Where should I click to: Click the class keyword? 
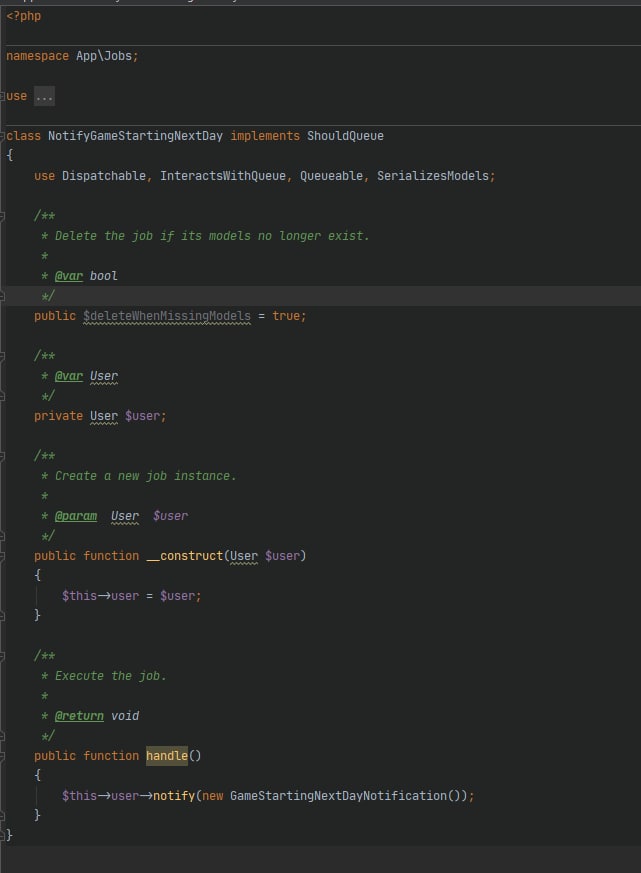23,136
